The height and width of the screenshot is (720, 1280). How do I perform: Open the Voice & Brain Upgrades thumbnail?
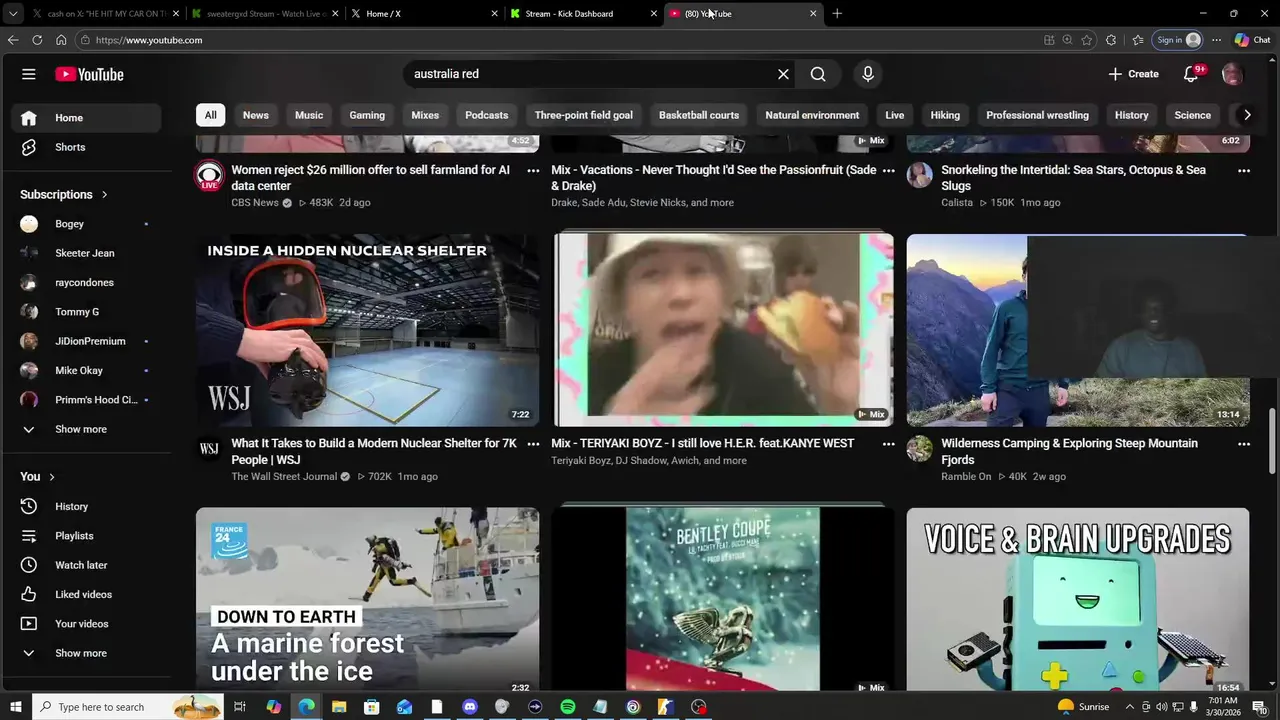point(1078,600)
